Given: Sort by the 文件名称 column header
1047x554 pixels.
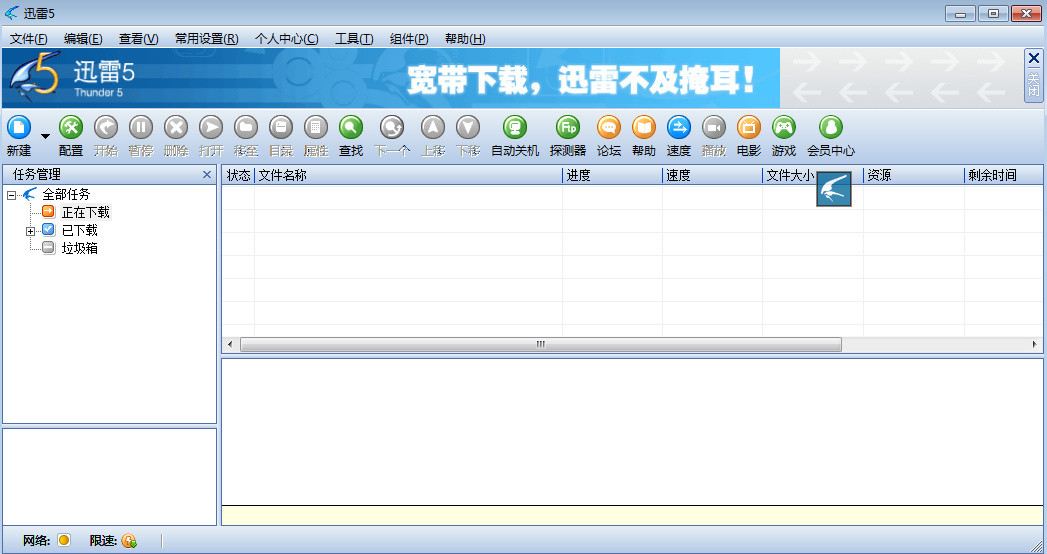Looking at the screenshot, I should [x=408, y=176].
